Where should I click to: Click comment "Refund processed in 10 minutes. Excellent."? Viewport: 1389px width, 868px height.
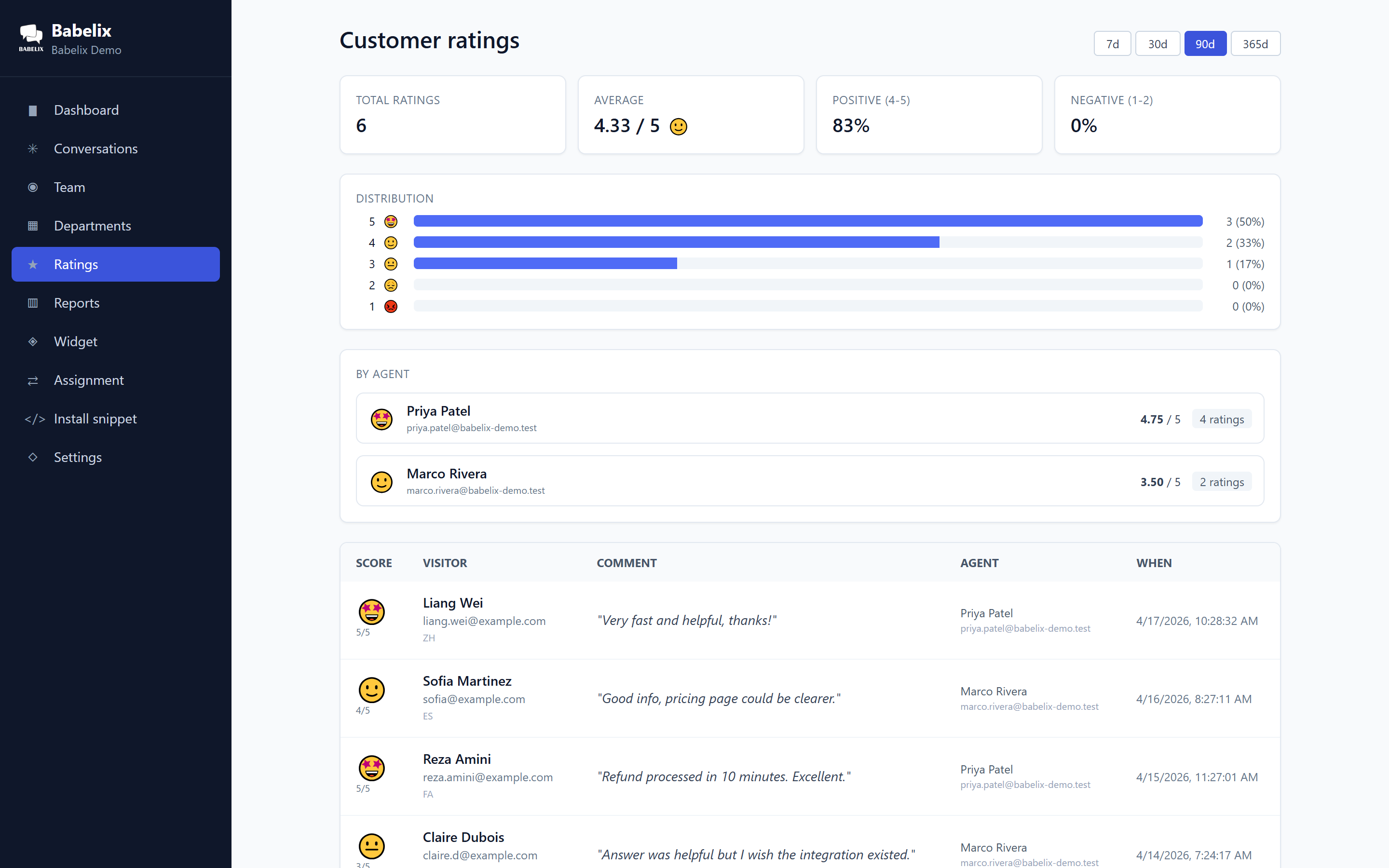click(x=724, y=777)
